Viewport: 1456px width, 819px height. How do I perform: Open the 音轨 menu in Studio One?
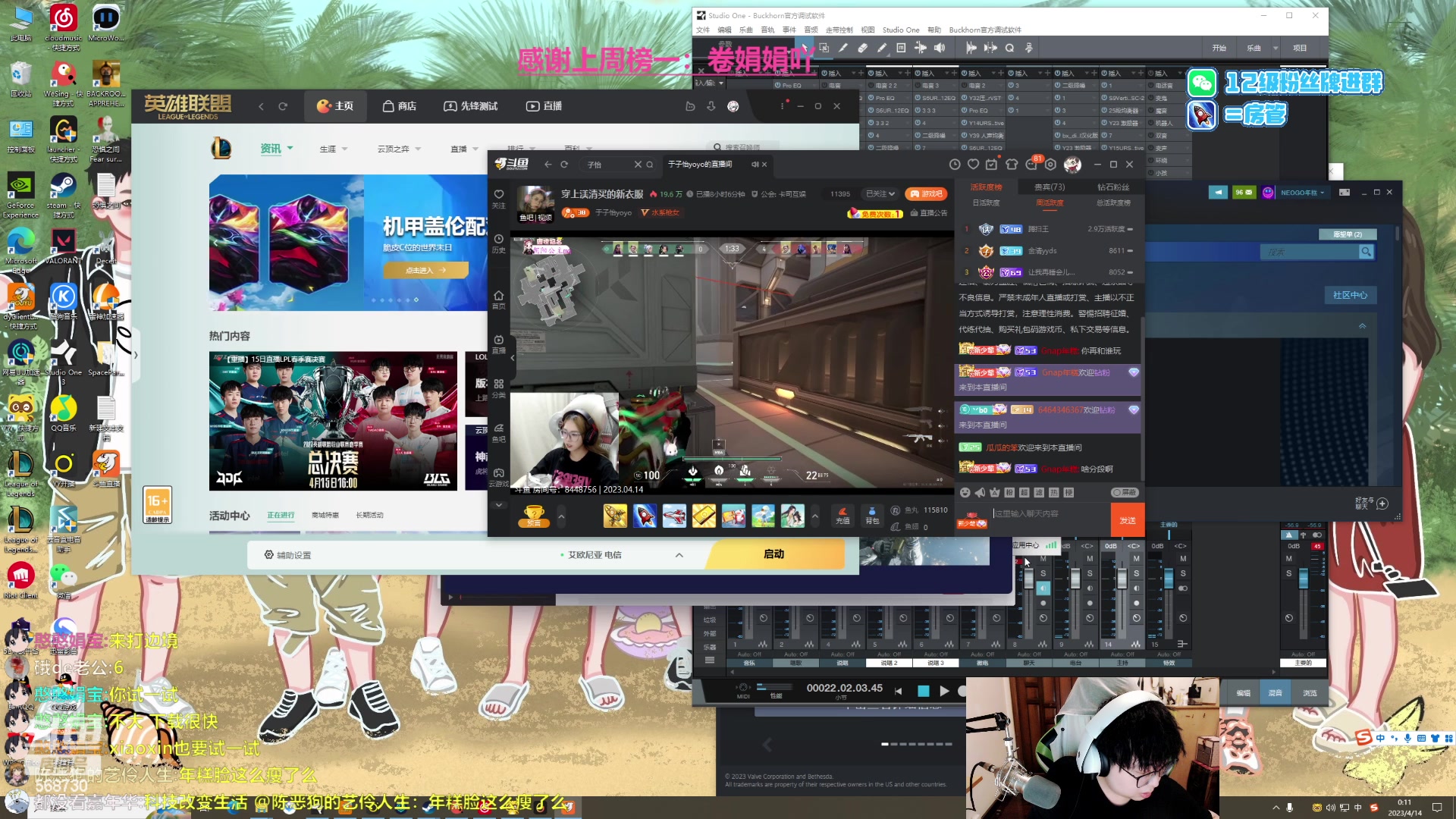coord(767,30)
